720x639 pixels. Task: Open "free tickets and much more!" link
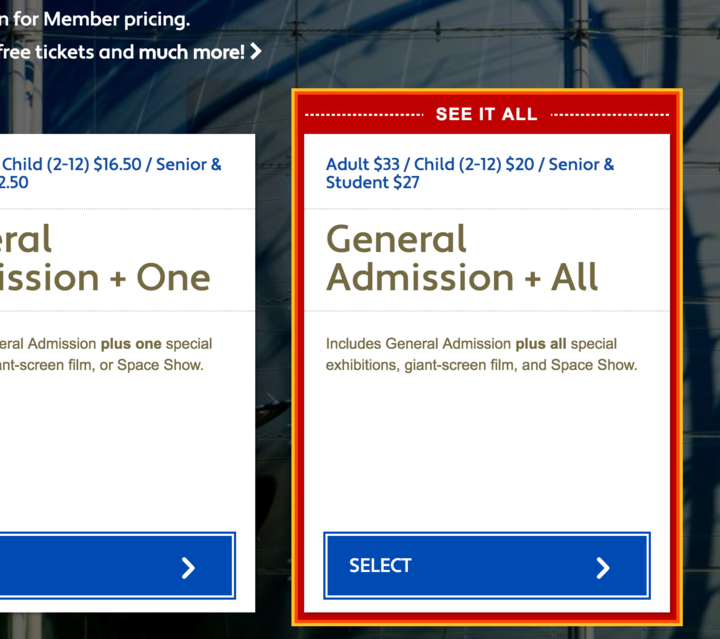click(x=122, y=52)
